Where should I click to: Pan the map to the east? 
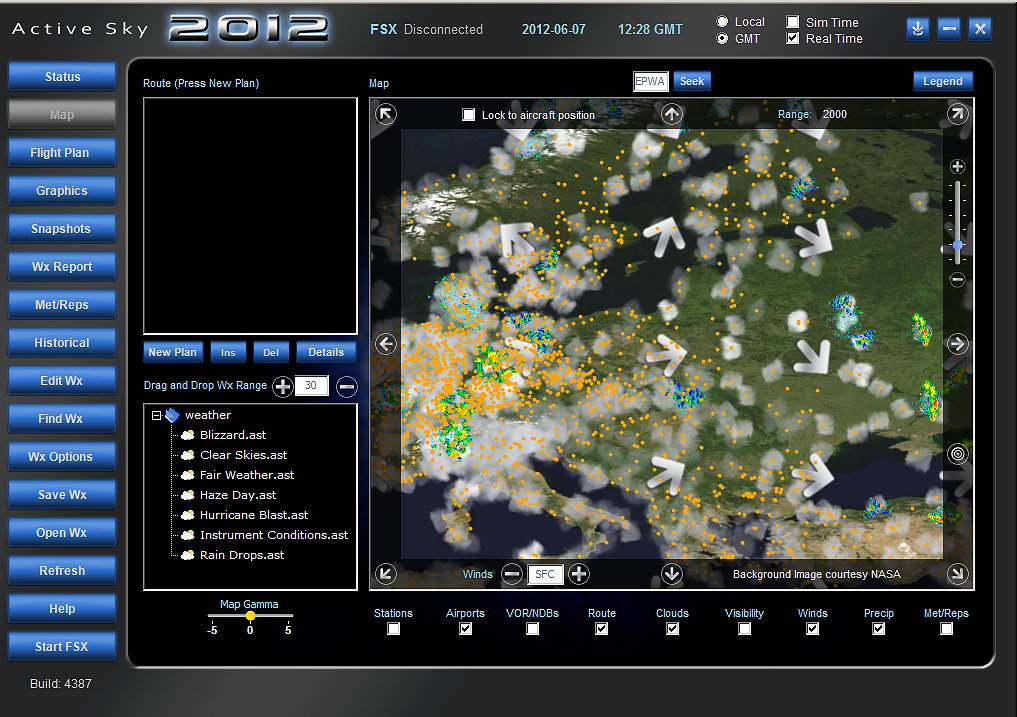point(957,344)
